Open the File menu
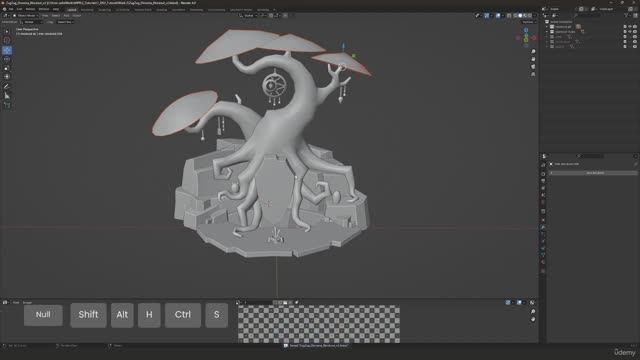 (11, 9)
